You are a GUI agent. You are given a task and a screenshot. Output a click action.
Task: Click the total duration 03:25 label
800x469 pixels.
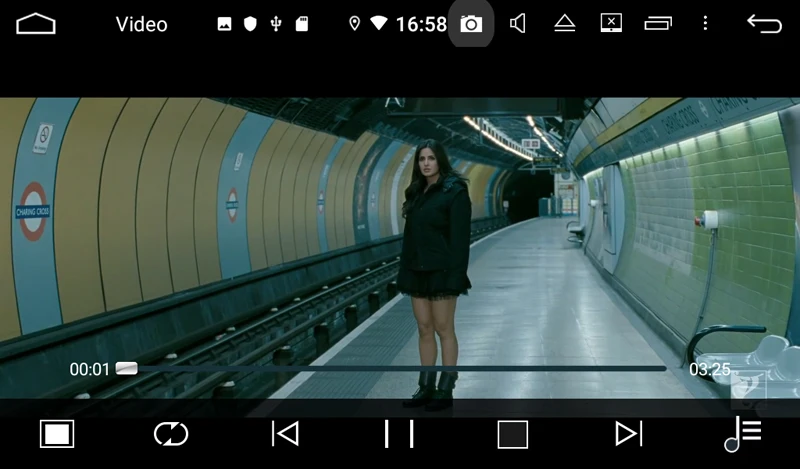click(710, 369)
